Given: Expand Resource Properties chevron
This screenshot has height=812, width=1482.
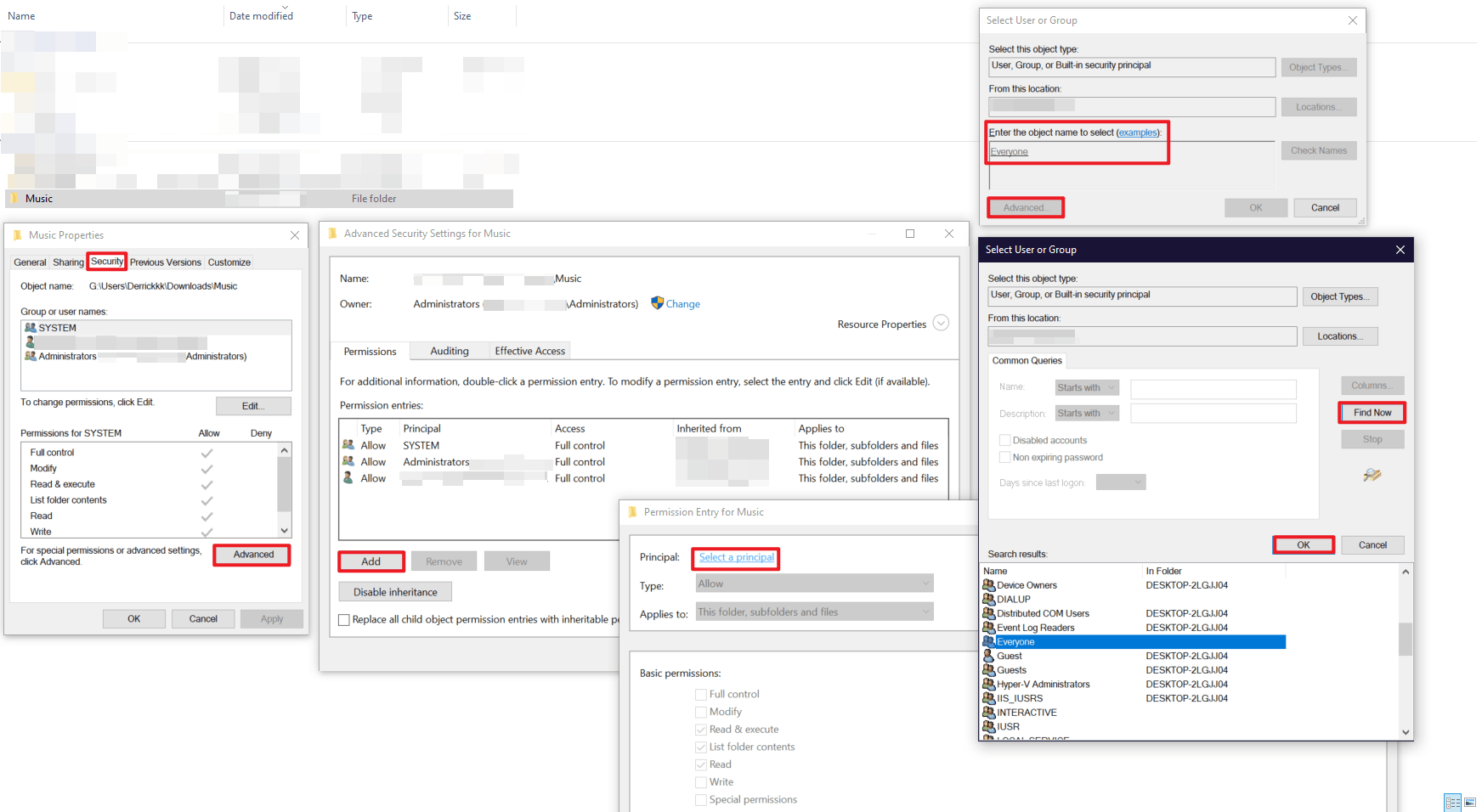Looking at the screenshot, I should (x=941, y=324).
